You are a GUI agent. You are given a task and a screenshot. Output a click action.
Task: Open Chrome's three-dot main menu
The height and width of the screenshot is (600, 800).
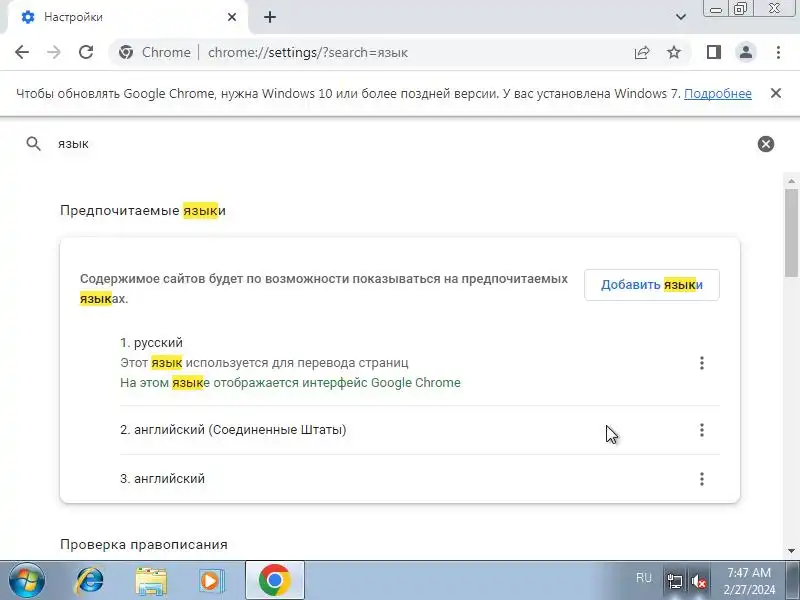(x=778, y=52)
